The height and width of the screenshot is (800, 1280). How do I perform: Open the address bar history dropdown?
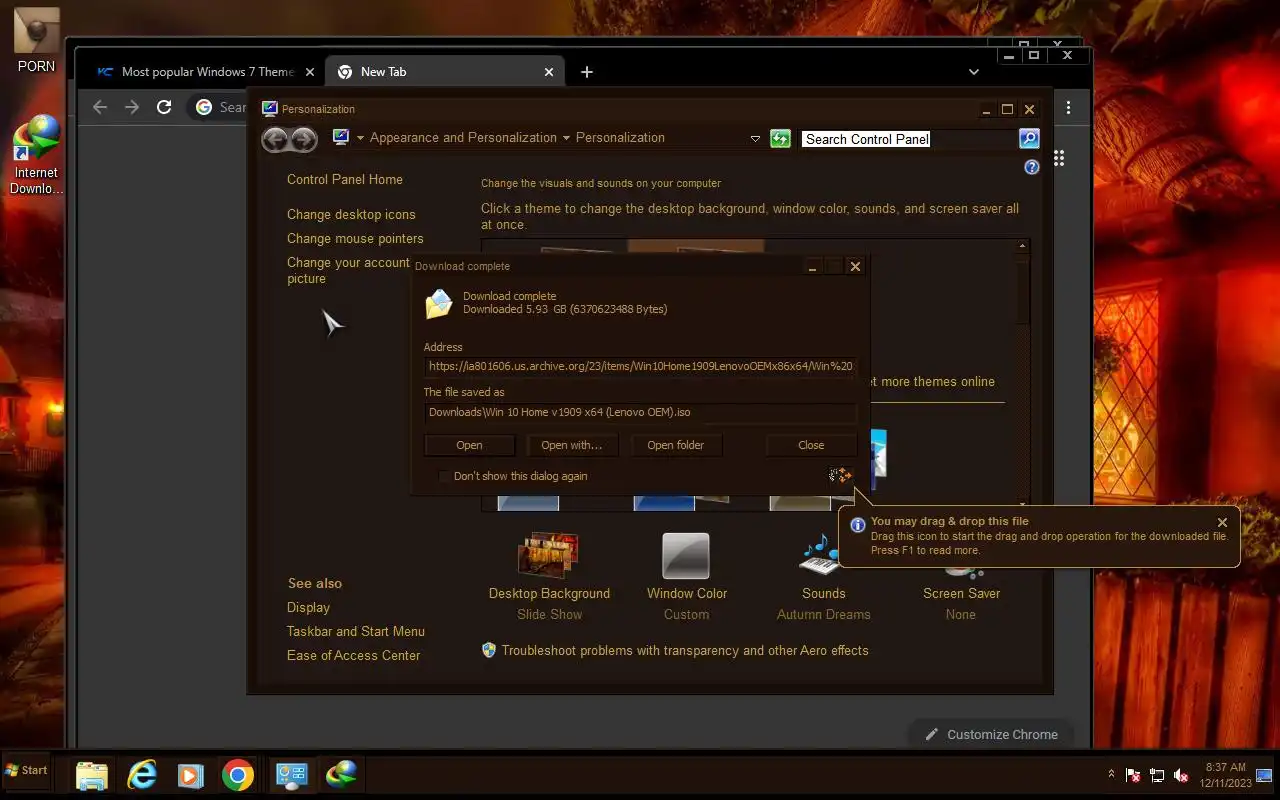(x=755, y=139)
